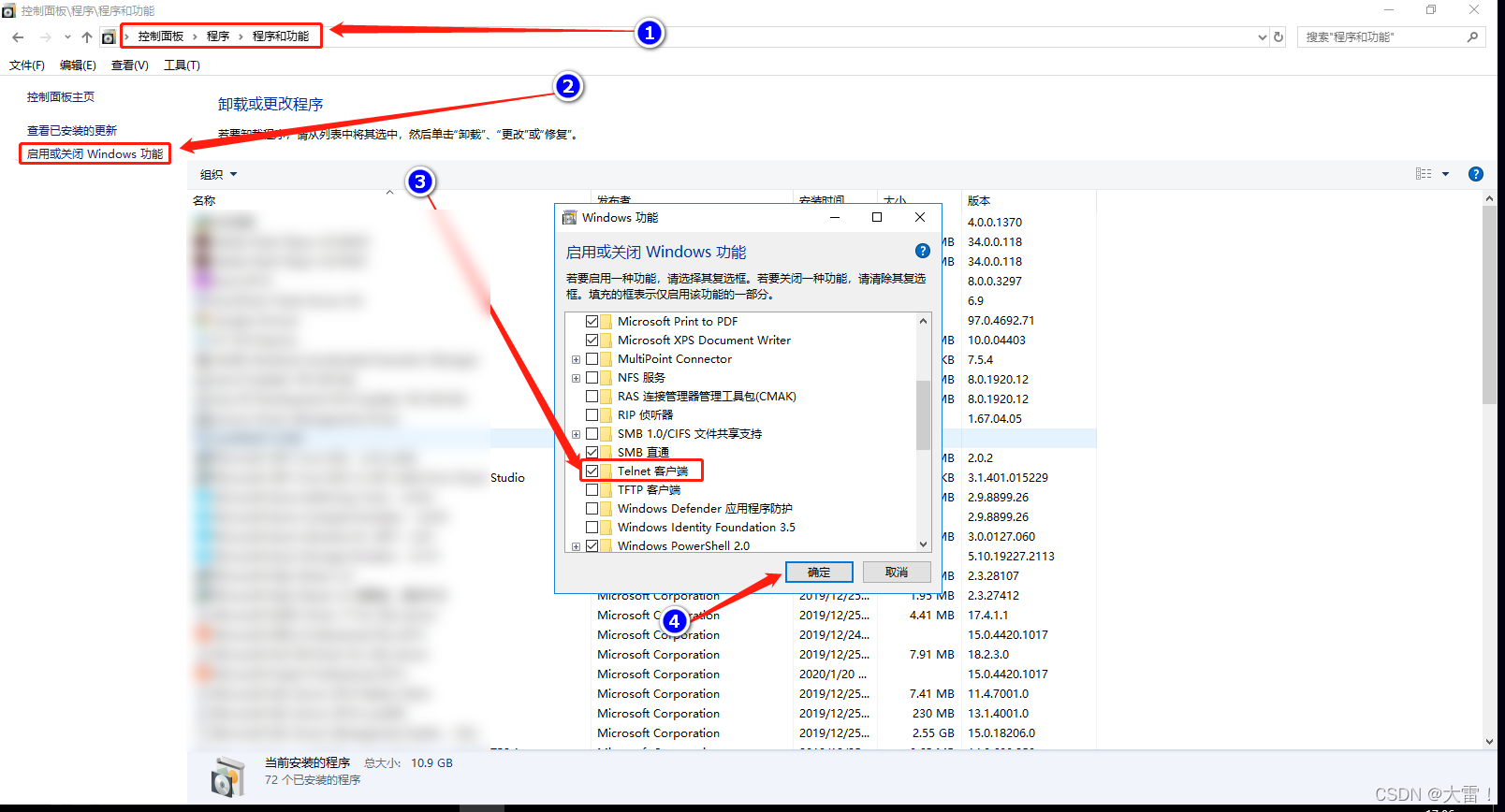Open address bar history dropdown
The width and height of the screenshot is (1505, 812).
click(x=1263, y=37)
